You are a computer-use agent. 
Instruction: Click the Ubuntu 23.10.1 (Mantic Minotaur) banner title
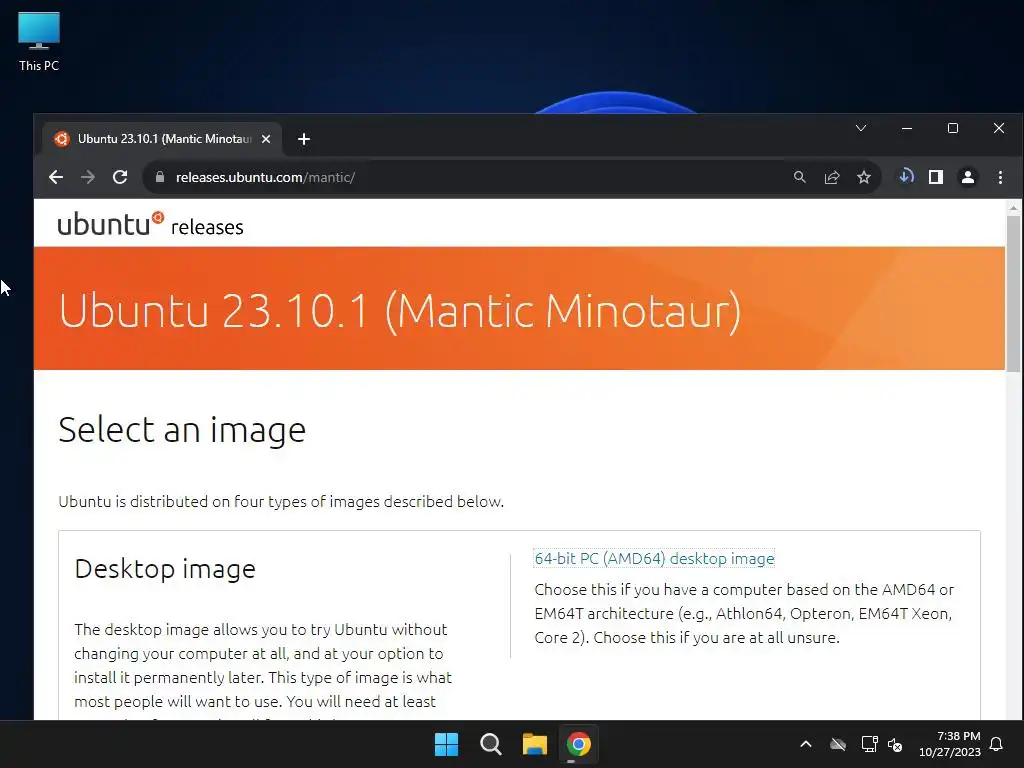pos(400,311)
